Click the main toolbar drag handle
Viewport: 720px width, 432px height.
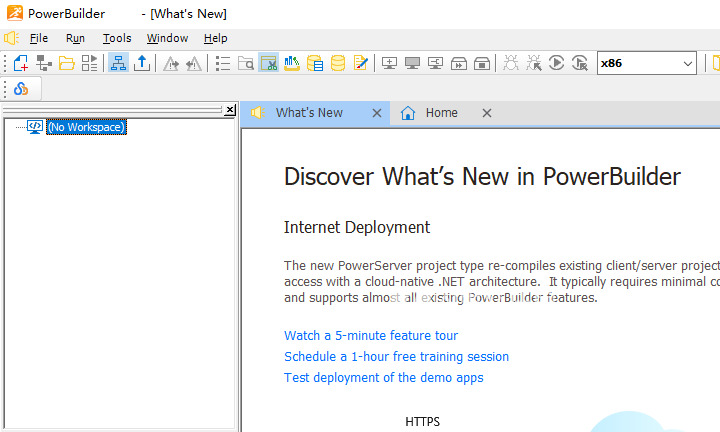pos(5,63)
